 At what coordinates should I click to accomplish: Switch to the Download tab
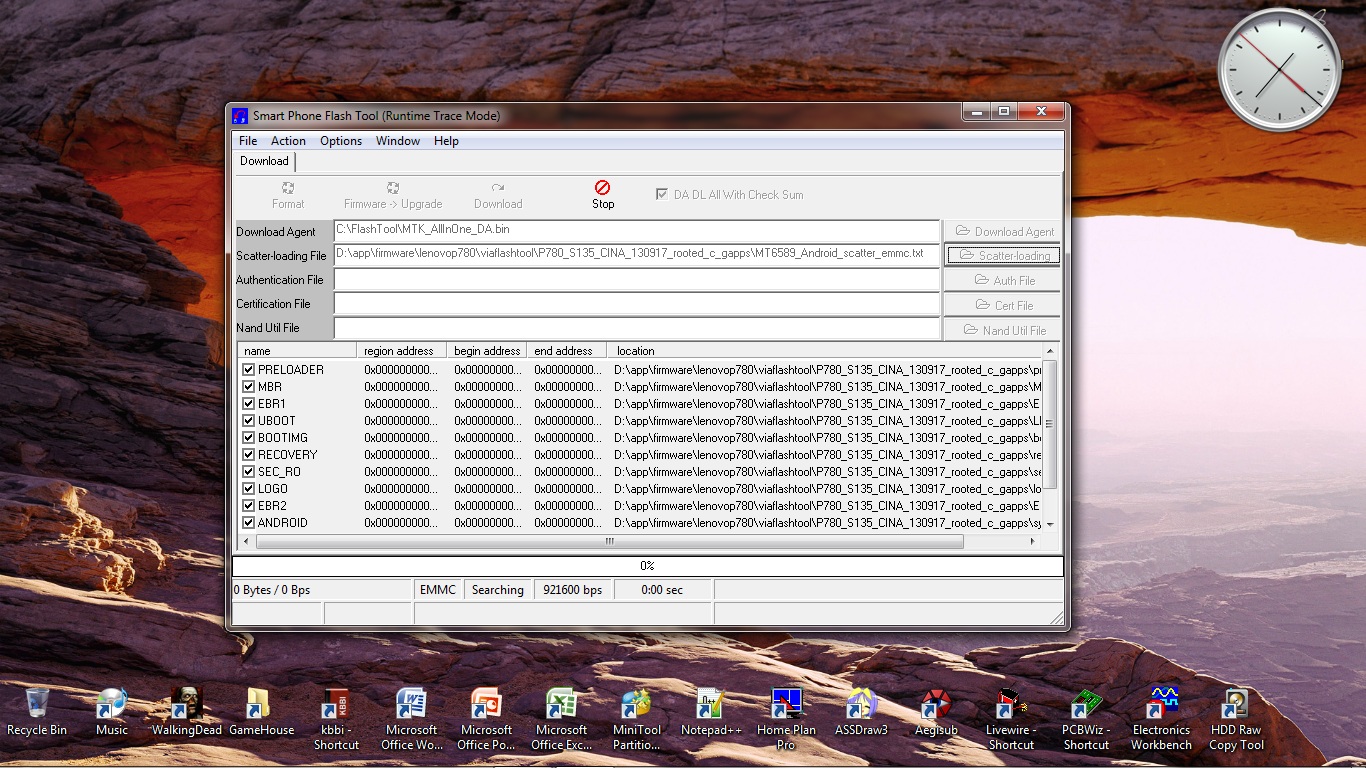tap(263, 161)
